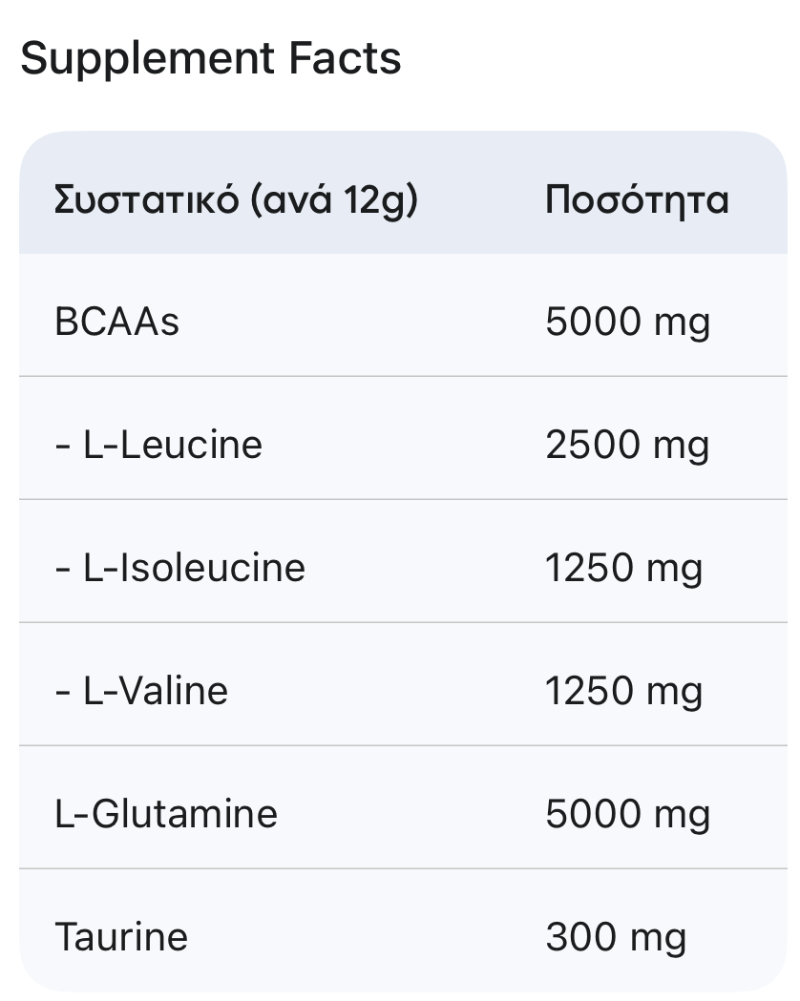Select the L-Glutamine ingredient cell

166,814
